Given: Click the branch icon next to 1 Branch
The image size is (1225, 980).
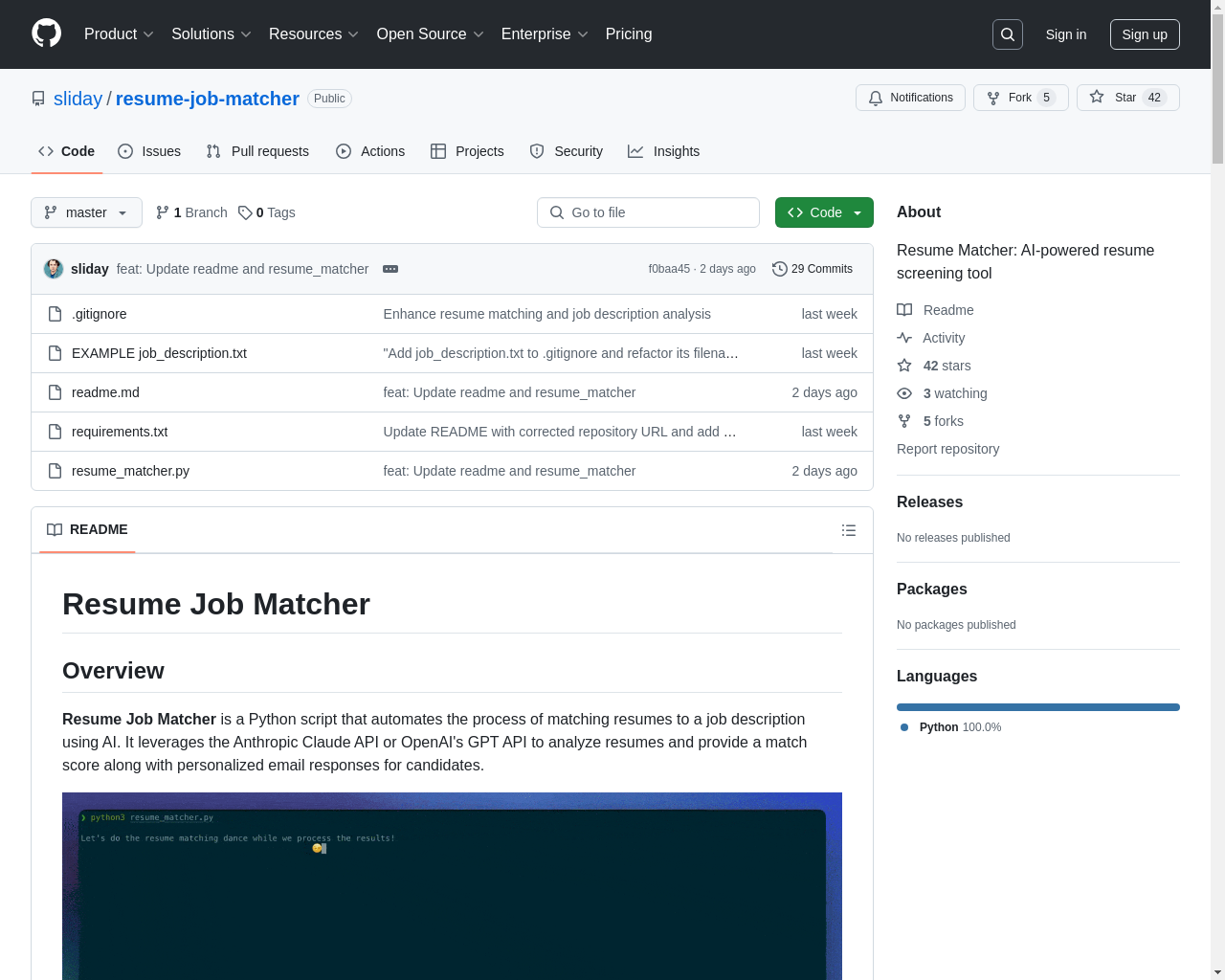Looking at the screenshot, I should 163,212.
